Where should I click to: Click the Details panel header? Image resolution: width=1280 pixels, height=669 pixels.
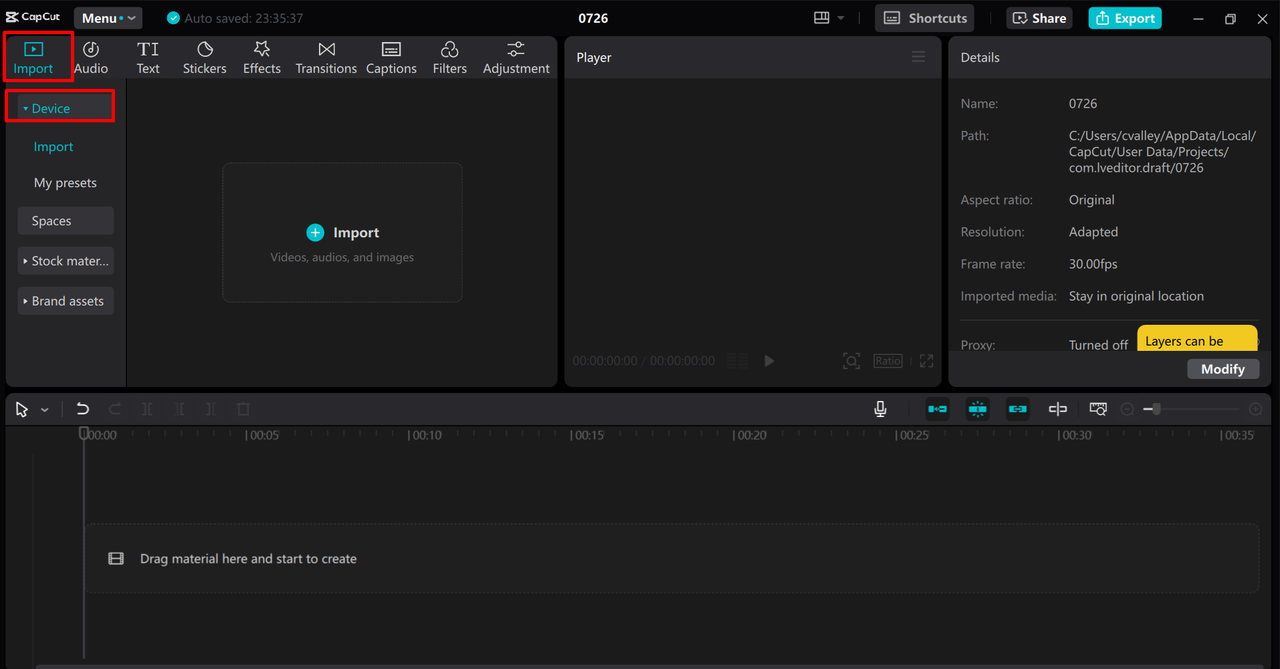[980, 57]
